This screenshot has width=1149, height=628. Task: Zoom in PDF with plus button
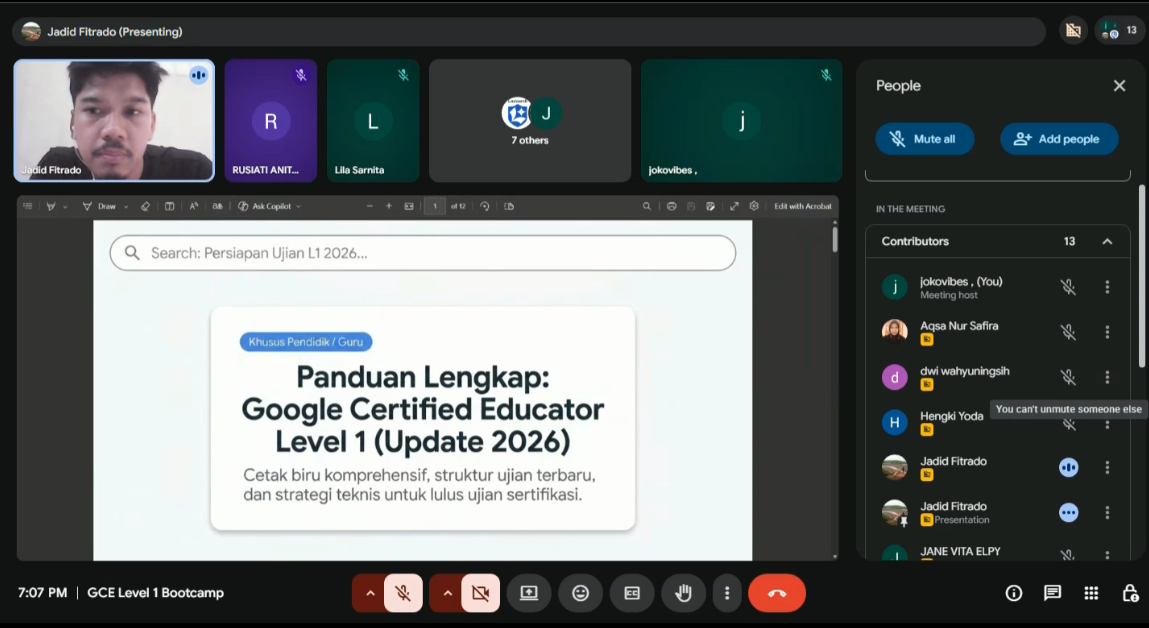tap(388, 207)
